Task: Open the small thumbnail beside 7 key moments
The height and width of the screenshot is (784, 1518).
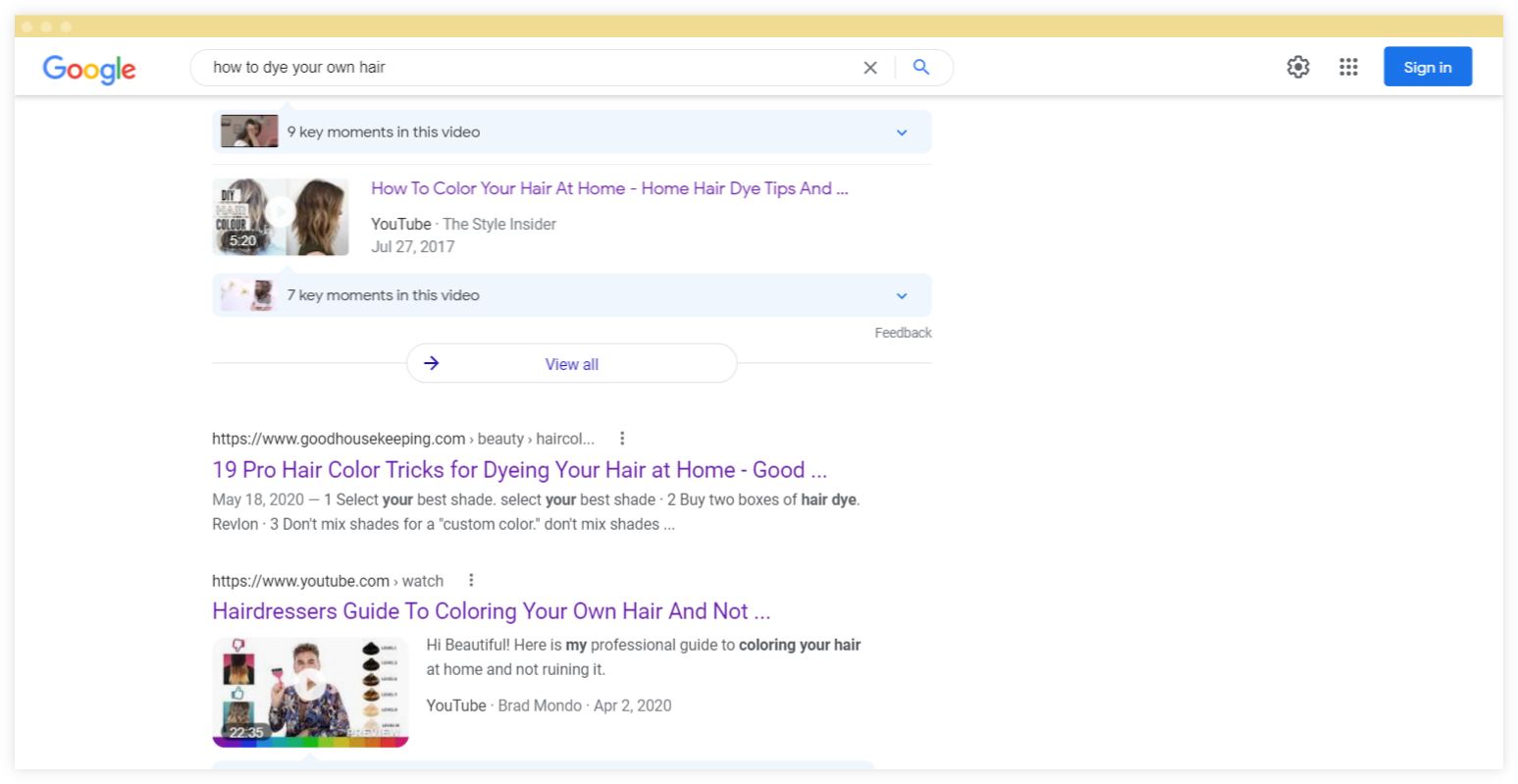Action: pos(249,294)
